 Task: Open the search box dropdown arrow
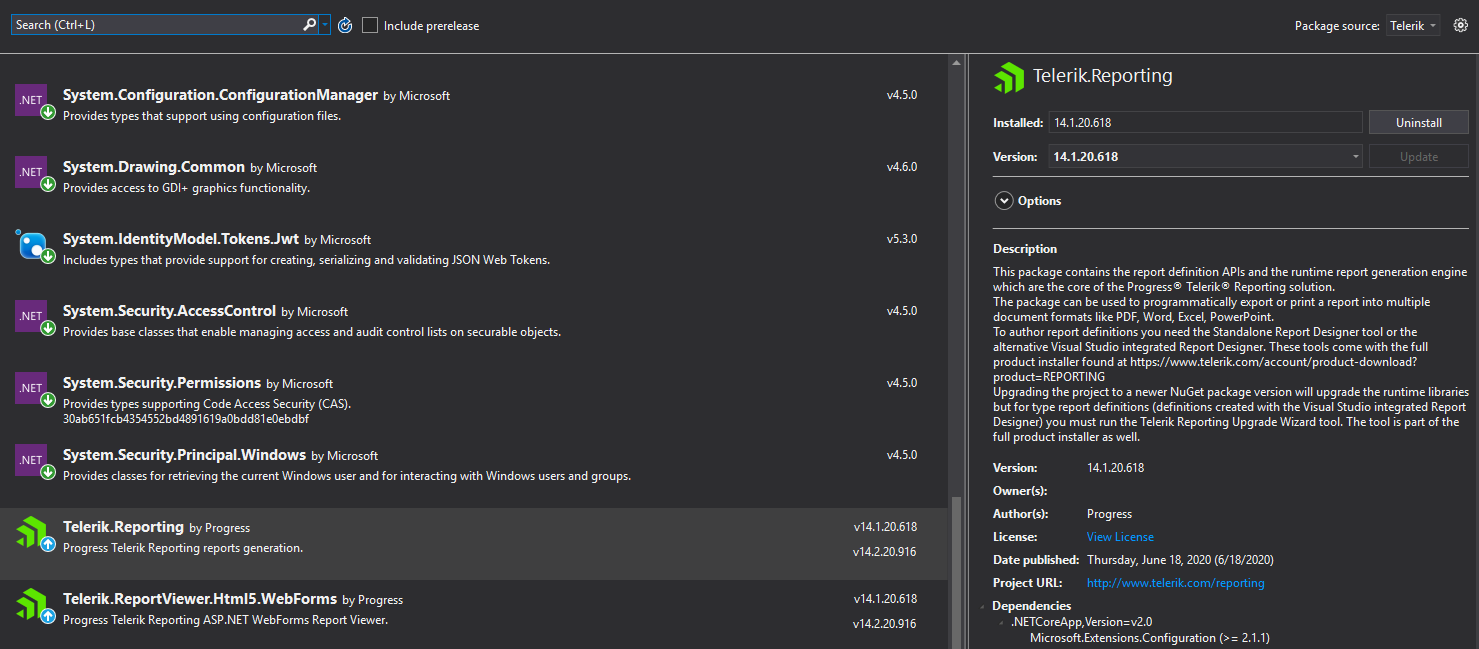pos(324,25)
